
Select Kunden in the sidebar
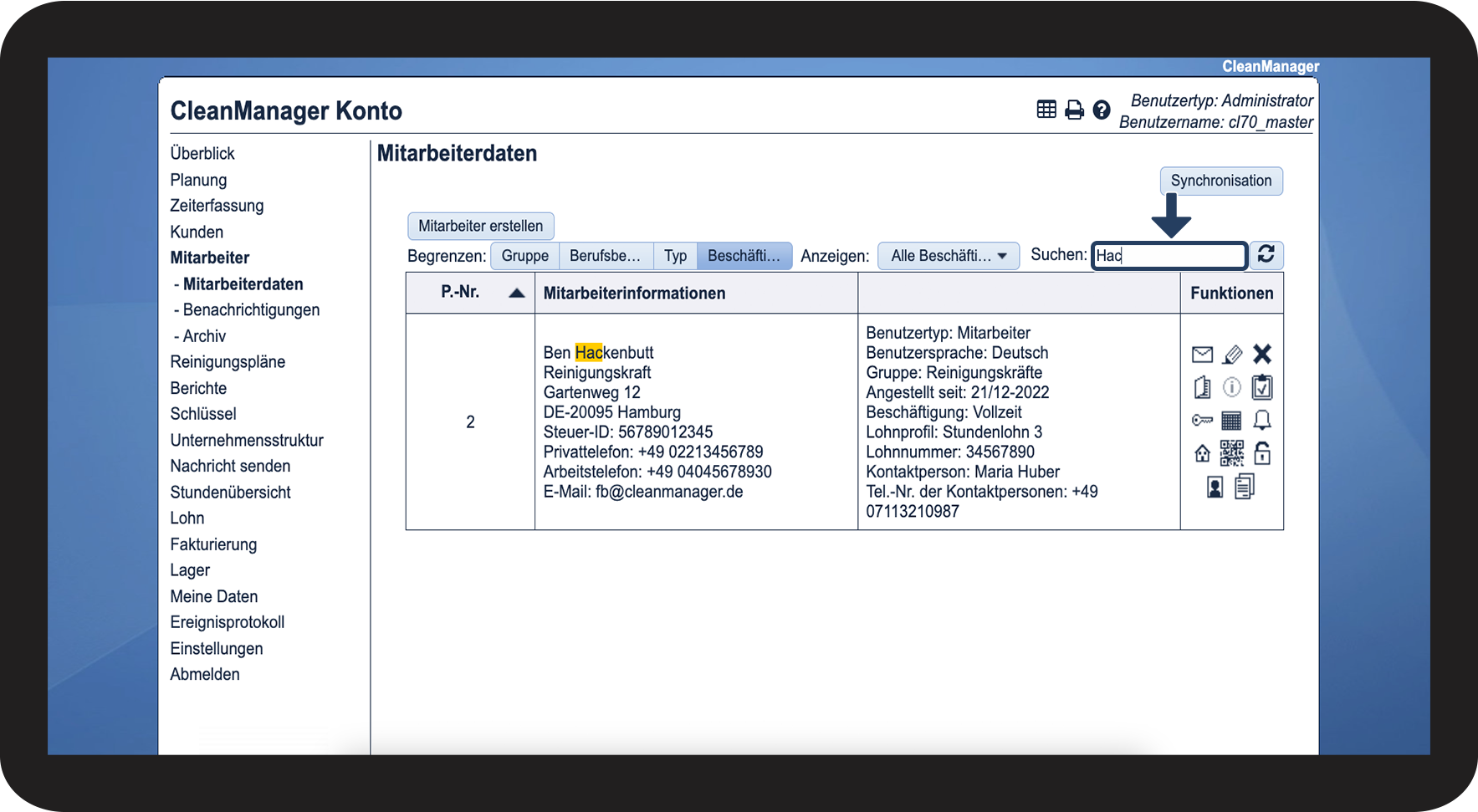click(x=197, y=232)
